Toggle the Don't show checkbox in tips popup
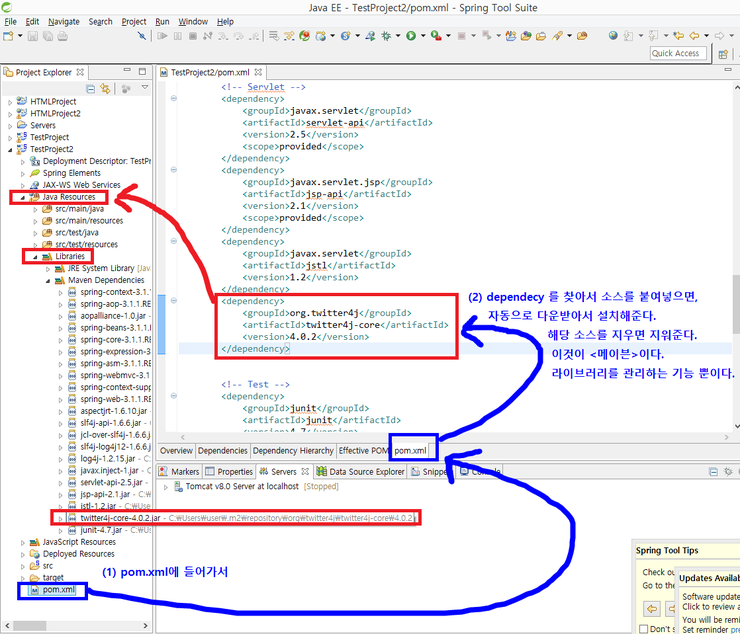This screenshot has width=740, height=634. click(642, 629)
